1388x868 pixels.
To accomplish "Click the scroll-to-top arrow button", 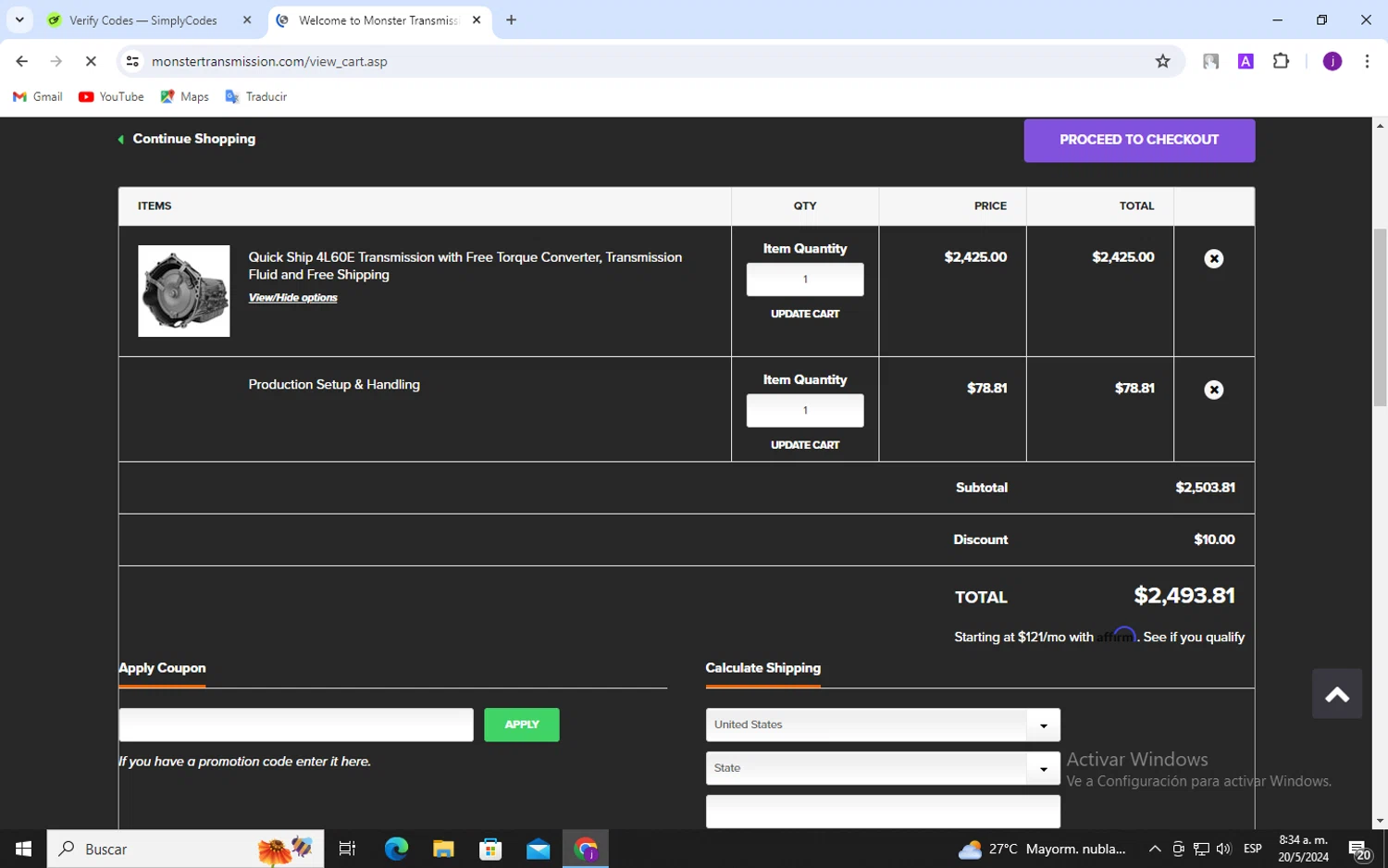I will (x=1336, y=694).
